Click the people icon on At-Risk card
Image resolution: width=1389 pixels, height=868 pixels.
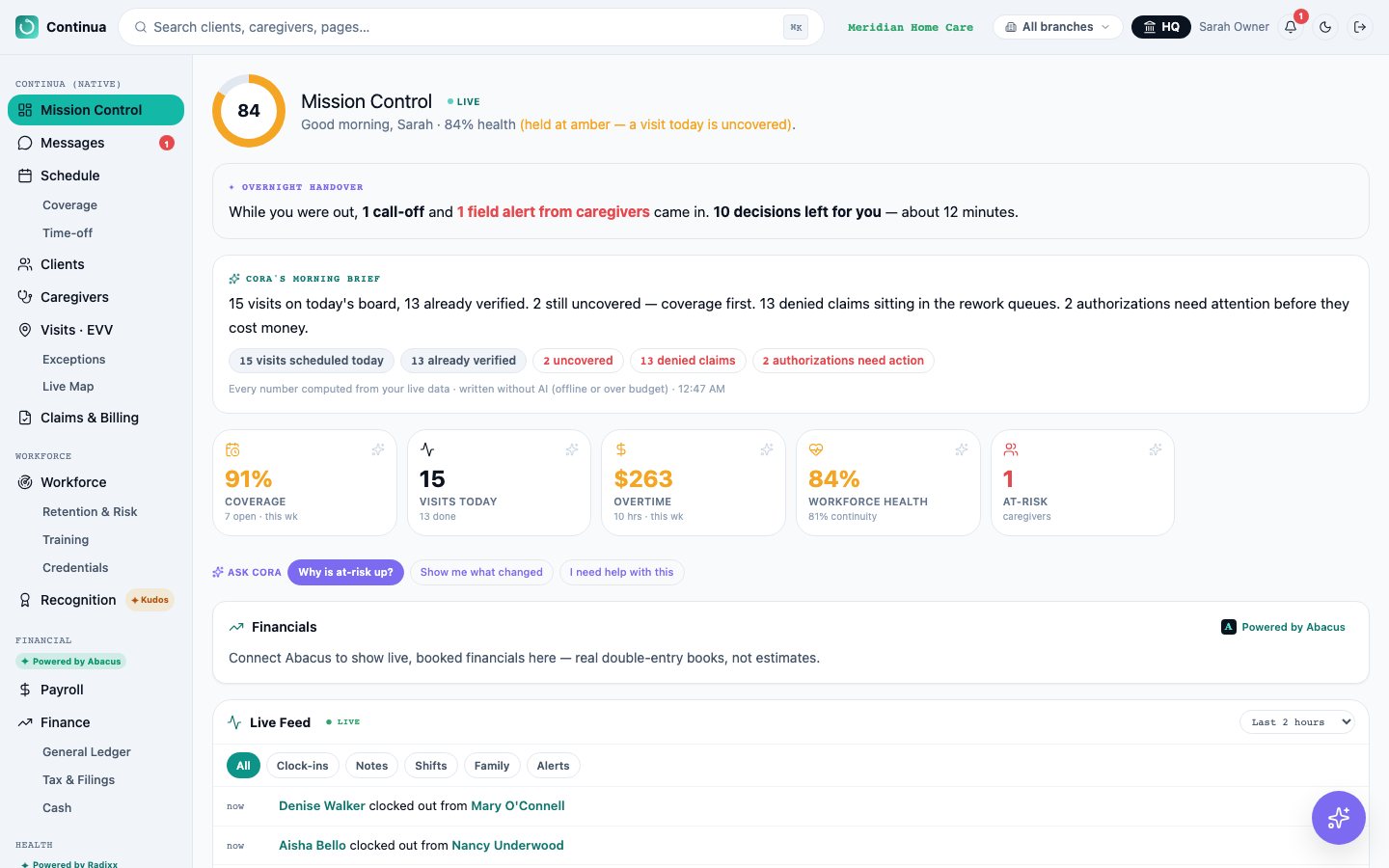tap(1011, 449)
